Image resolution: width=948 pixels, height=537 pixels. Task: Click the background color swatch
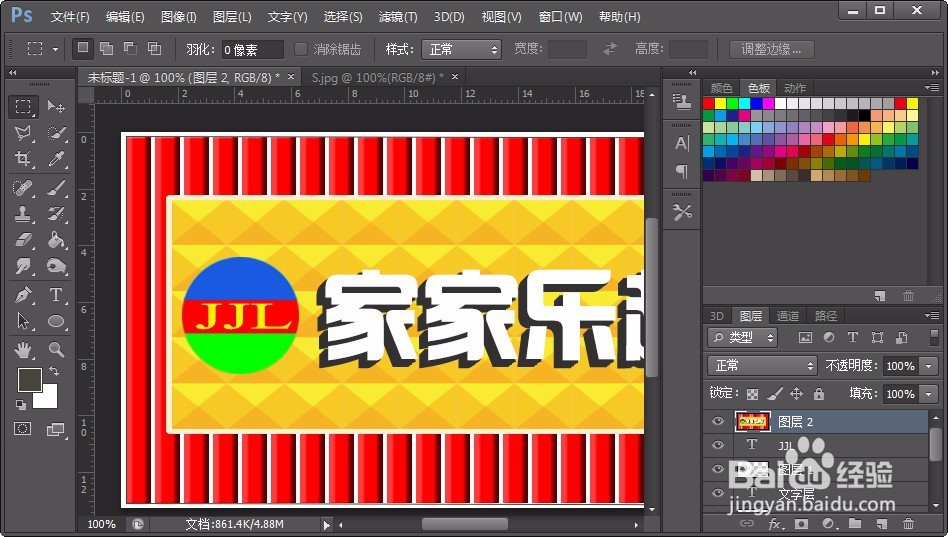[x=48, y=399]
